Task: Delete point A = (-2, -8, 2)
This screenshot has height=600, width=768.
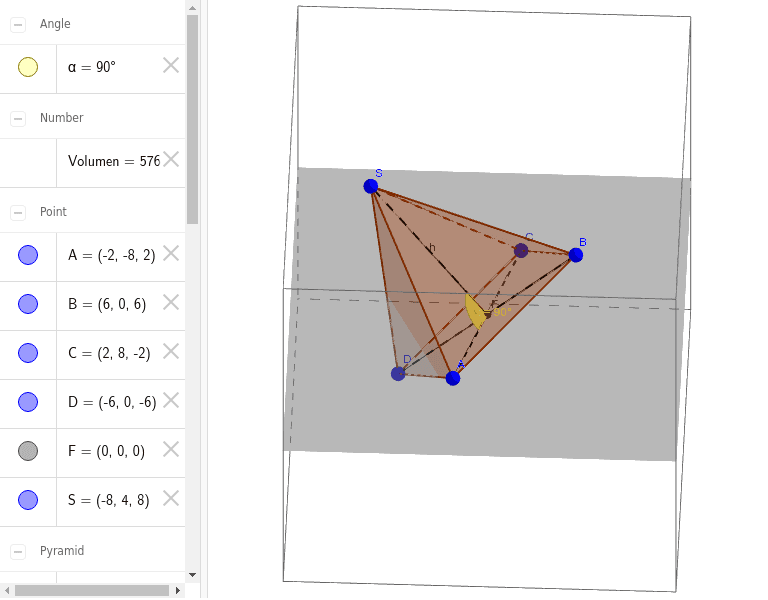Action: (x=171, y=253)
